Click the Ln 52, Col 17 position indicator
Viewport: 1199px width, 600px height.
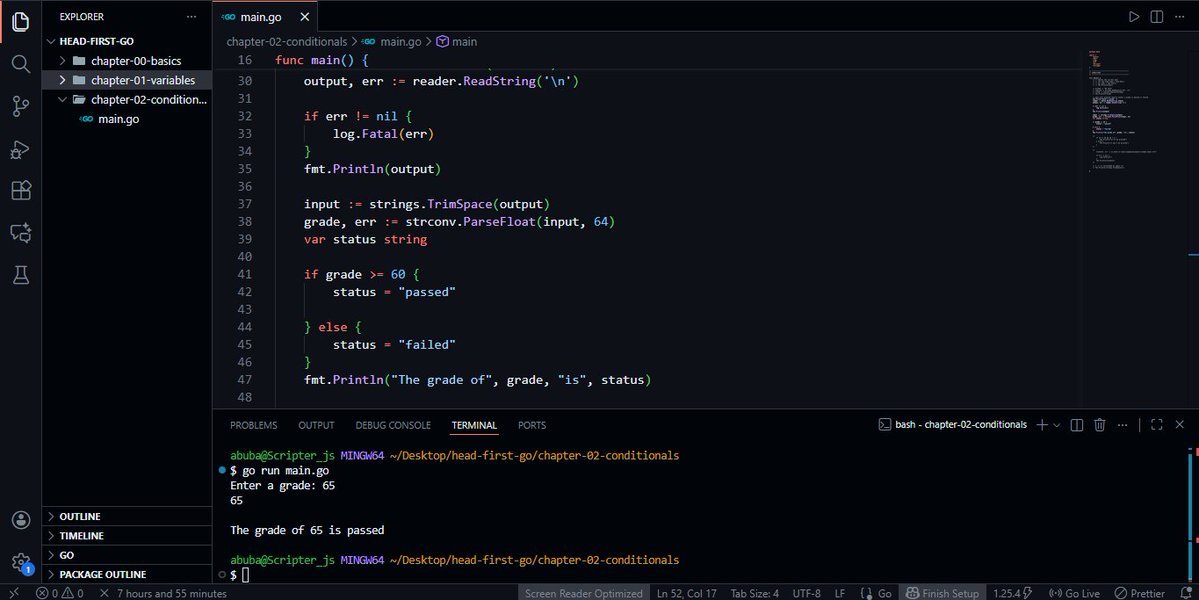687,593
